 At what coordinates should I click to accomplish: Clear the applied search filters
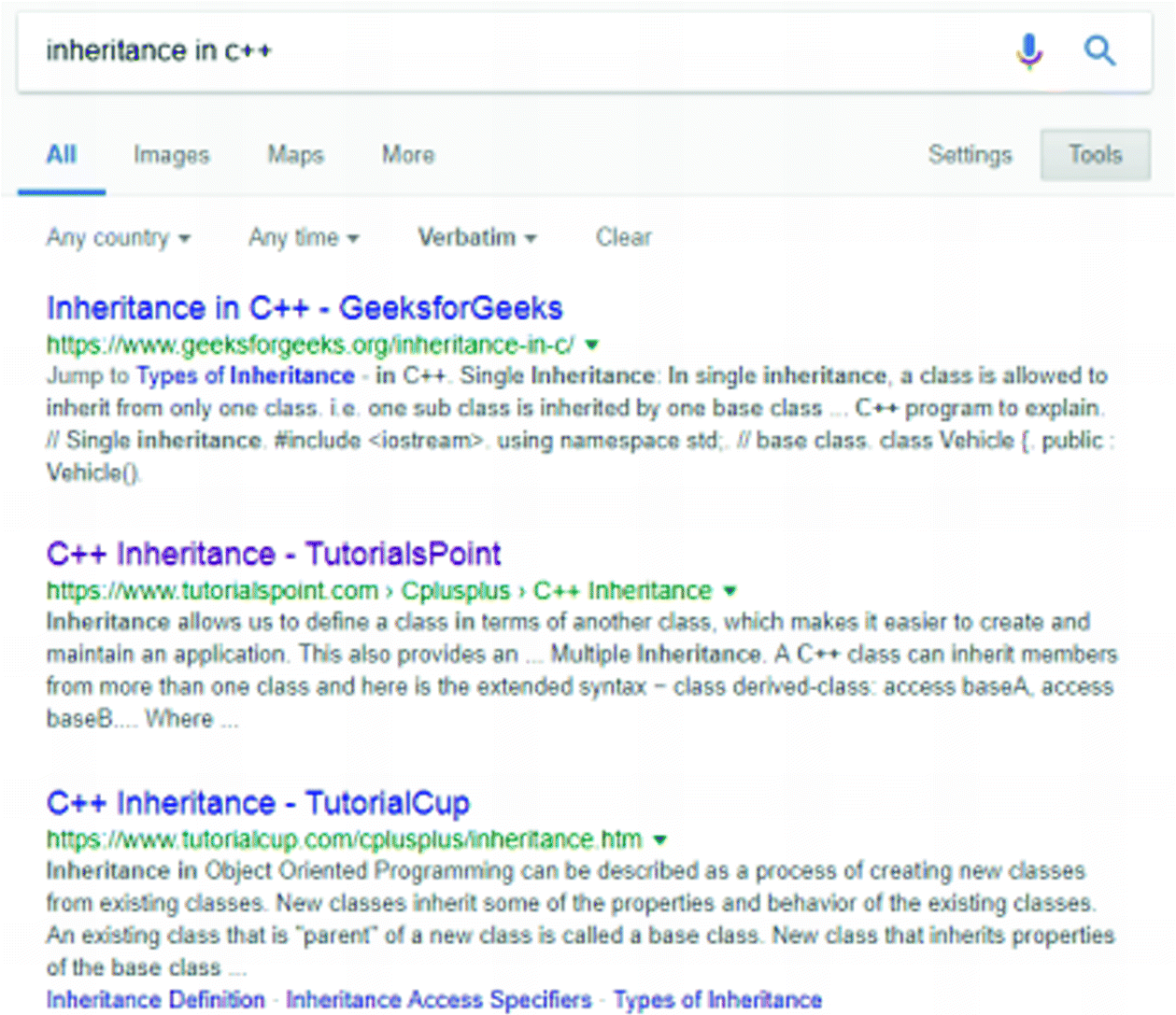point(624,237)
